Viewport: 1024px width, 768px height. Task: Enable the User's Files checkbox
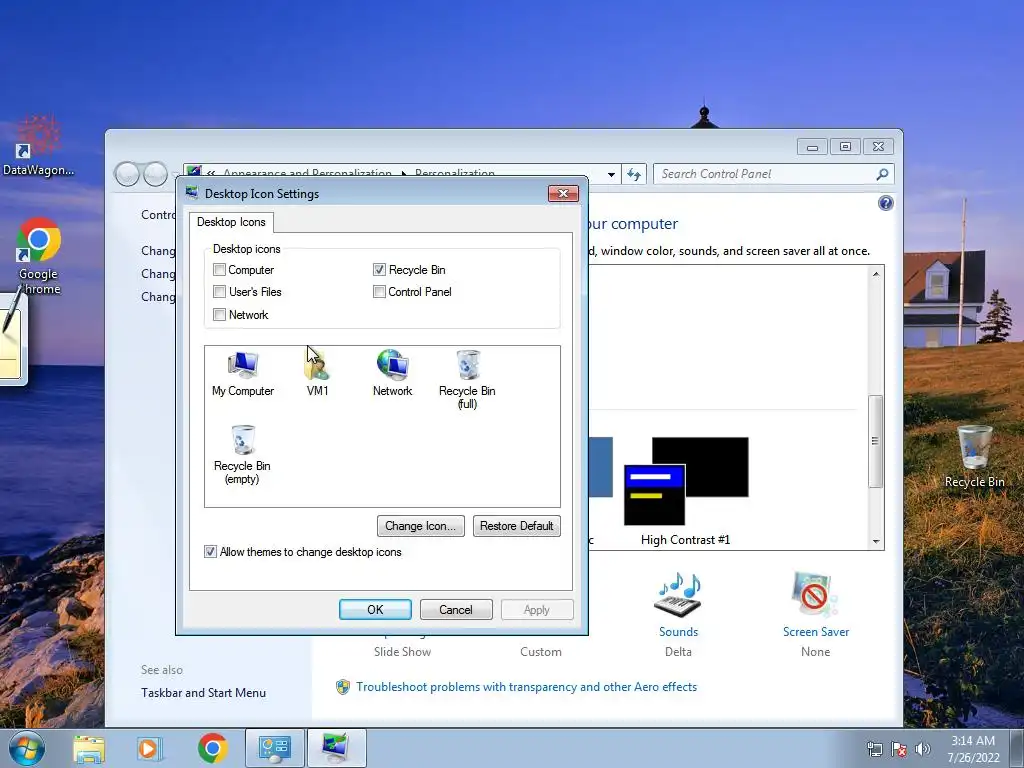[219, 292]
